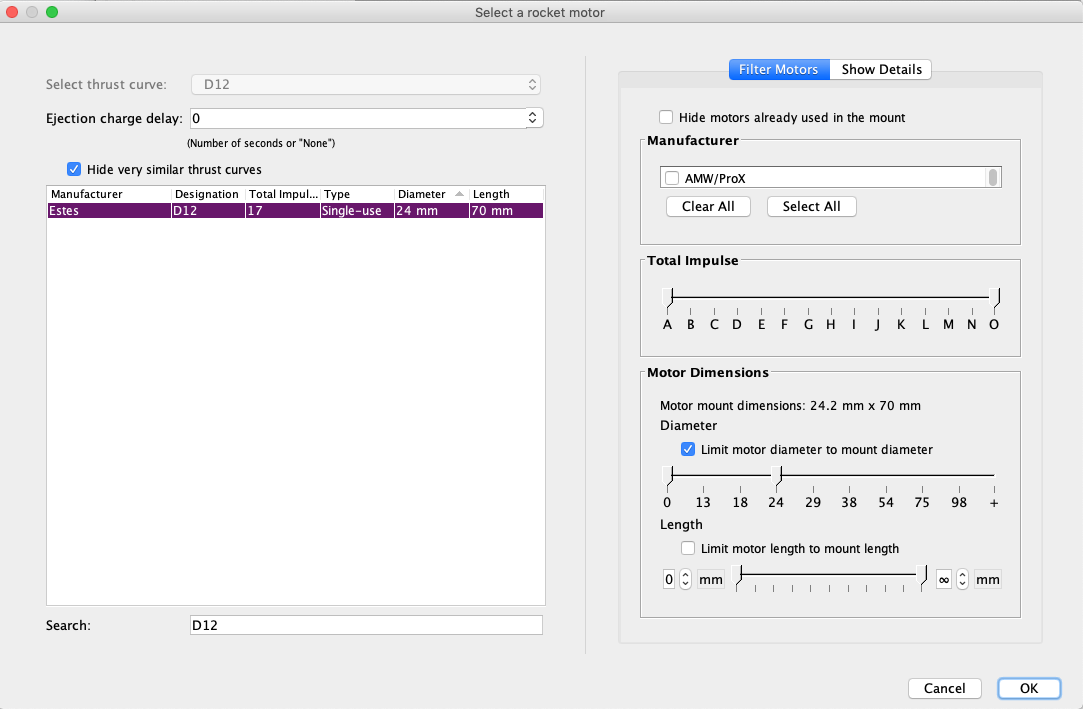Click inside the Search field
The image size is (1083, 709).
coord(365,624)
